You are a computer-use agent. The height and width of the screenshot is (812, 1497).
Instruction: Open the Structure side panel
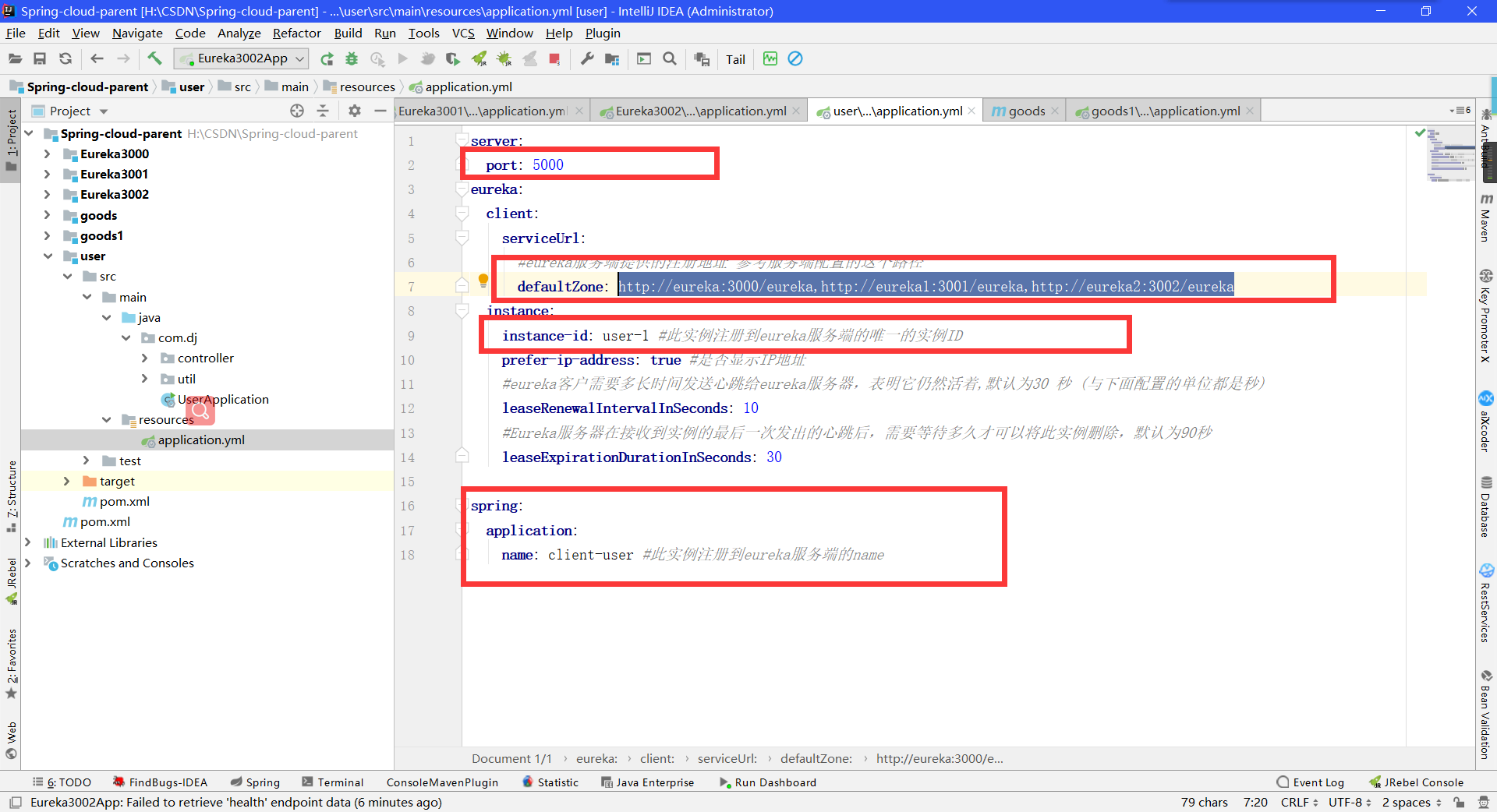12,496
